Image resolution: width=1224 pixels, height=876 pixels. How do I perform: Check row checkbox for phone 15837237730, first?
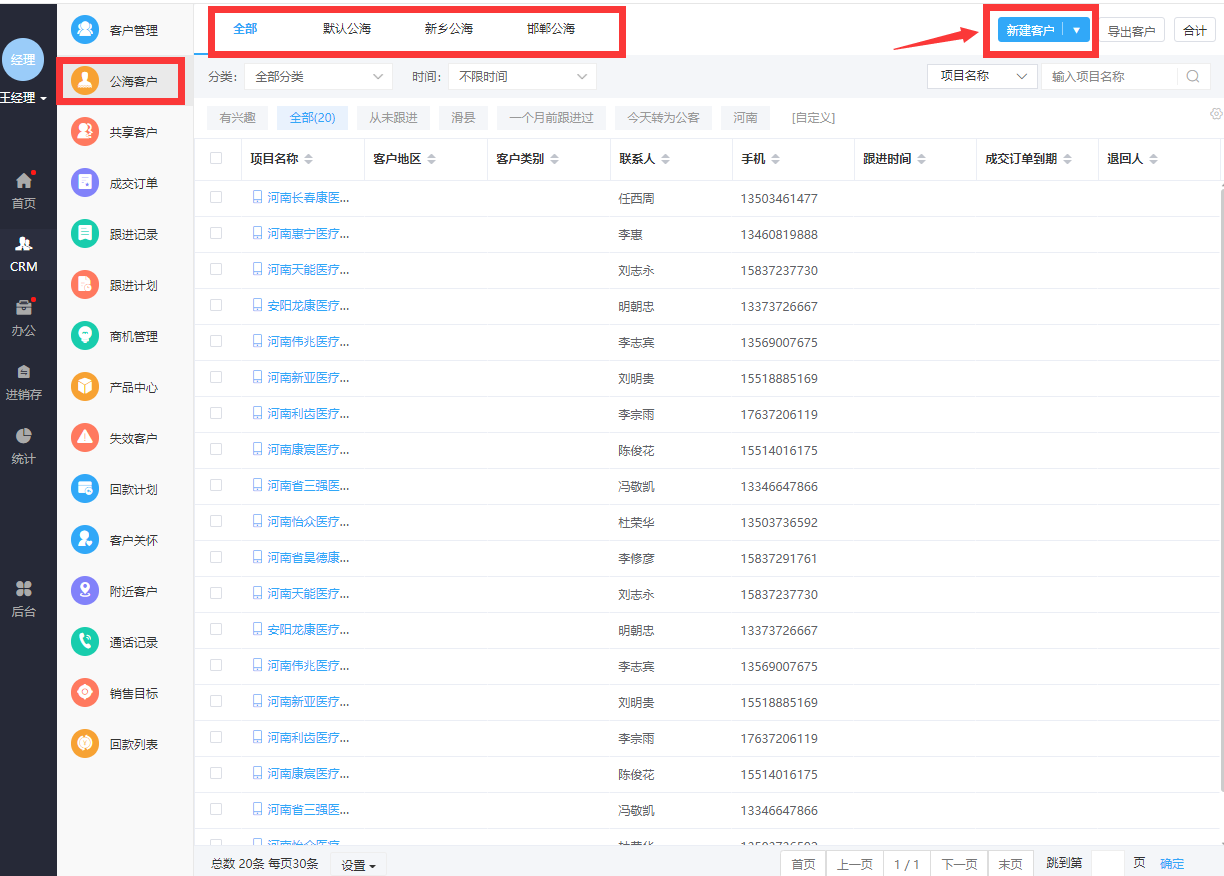pyautogui.click(x=216, y=269)
